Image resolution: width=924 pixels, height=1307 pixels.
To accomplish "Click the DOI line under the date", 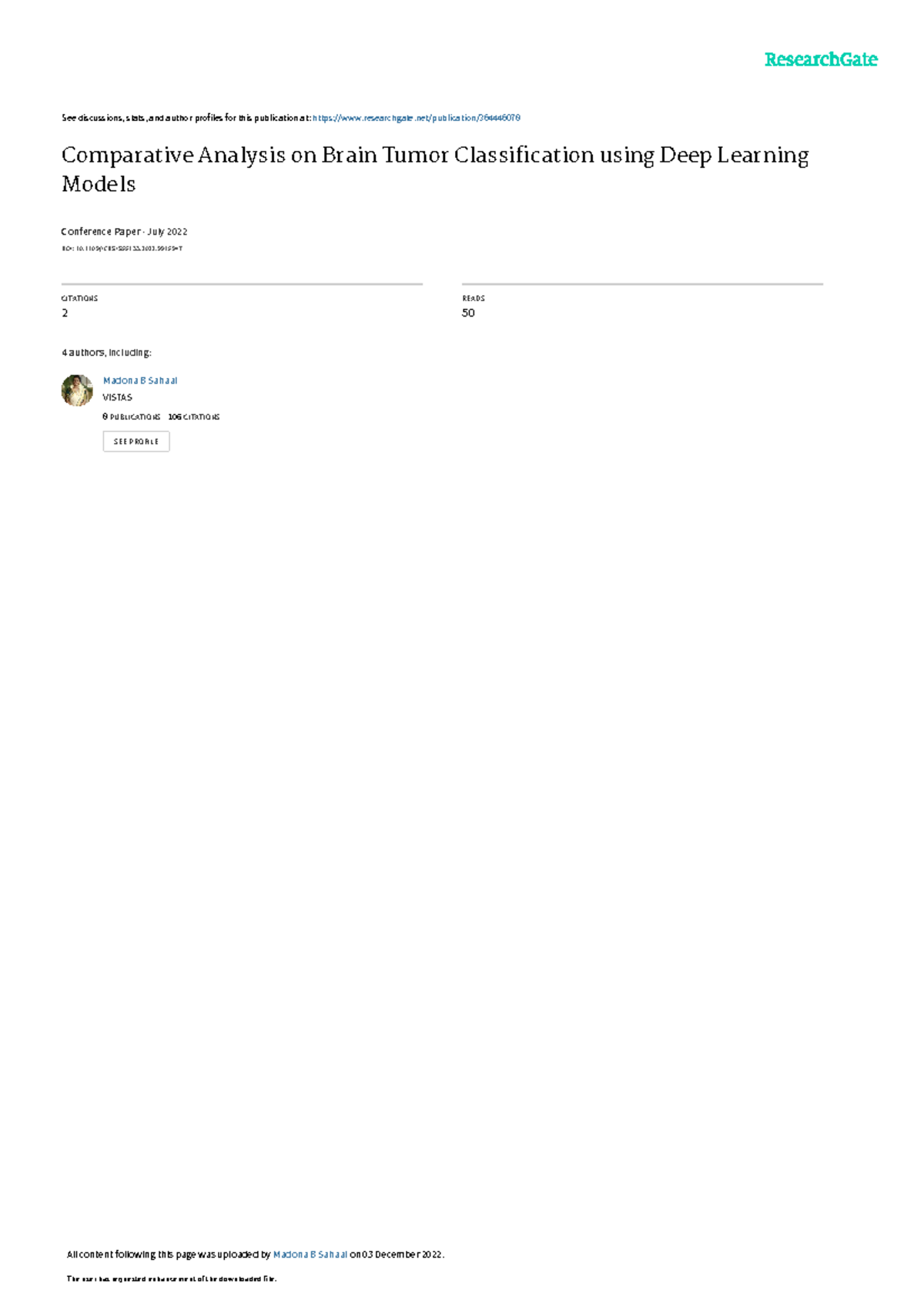I will [122, 249].
